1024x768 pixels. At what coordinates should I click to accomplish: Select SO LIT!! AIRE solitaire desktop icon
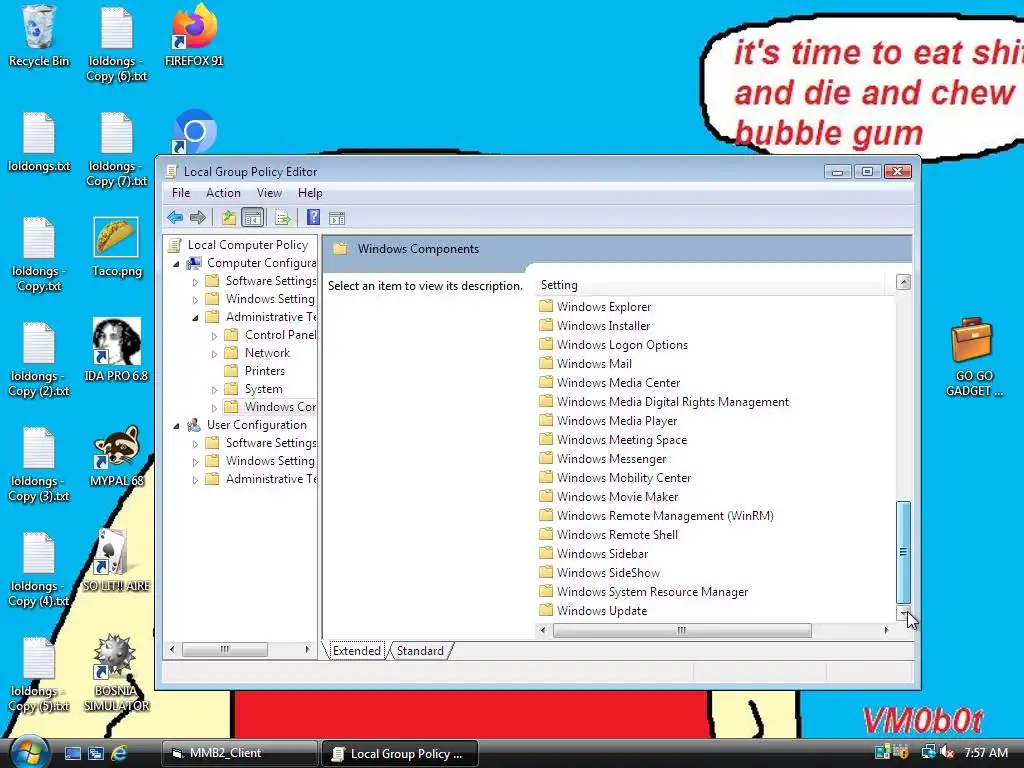[x=116, y=560]
